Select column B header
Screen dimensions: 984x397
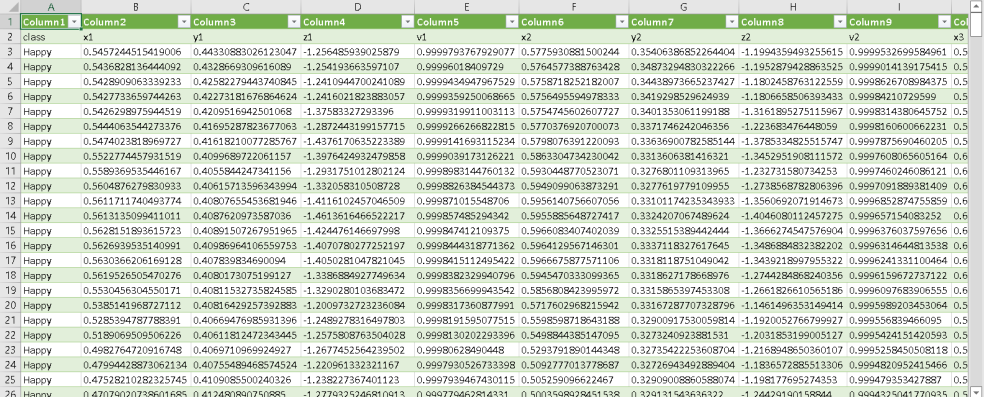[x=136, y=7]
